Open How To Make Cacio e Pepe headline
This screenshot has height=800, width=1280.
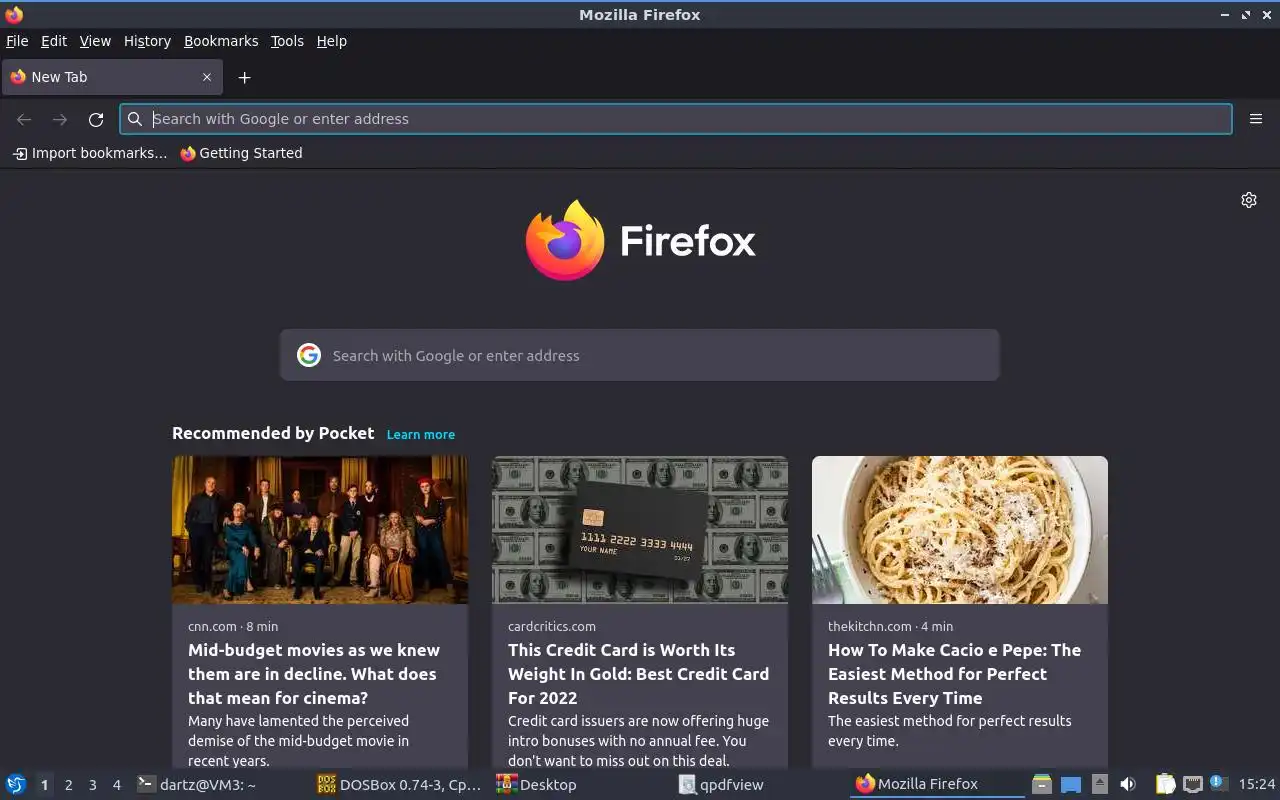coord(954,674)
